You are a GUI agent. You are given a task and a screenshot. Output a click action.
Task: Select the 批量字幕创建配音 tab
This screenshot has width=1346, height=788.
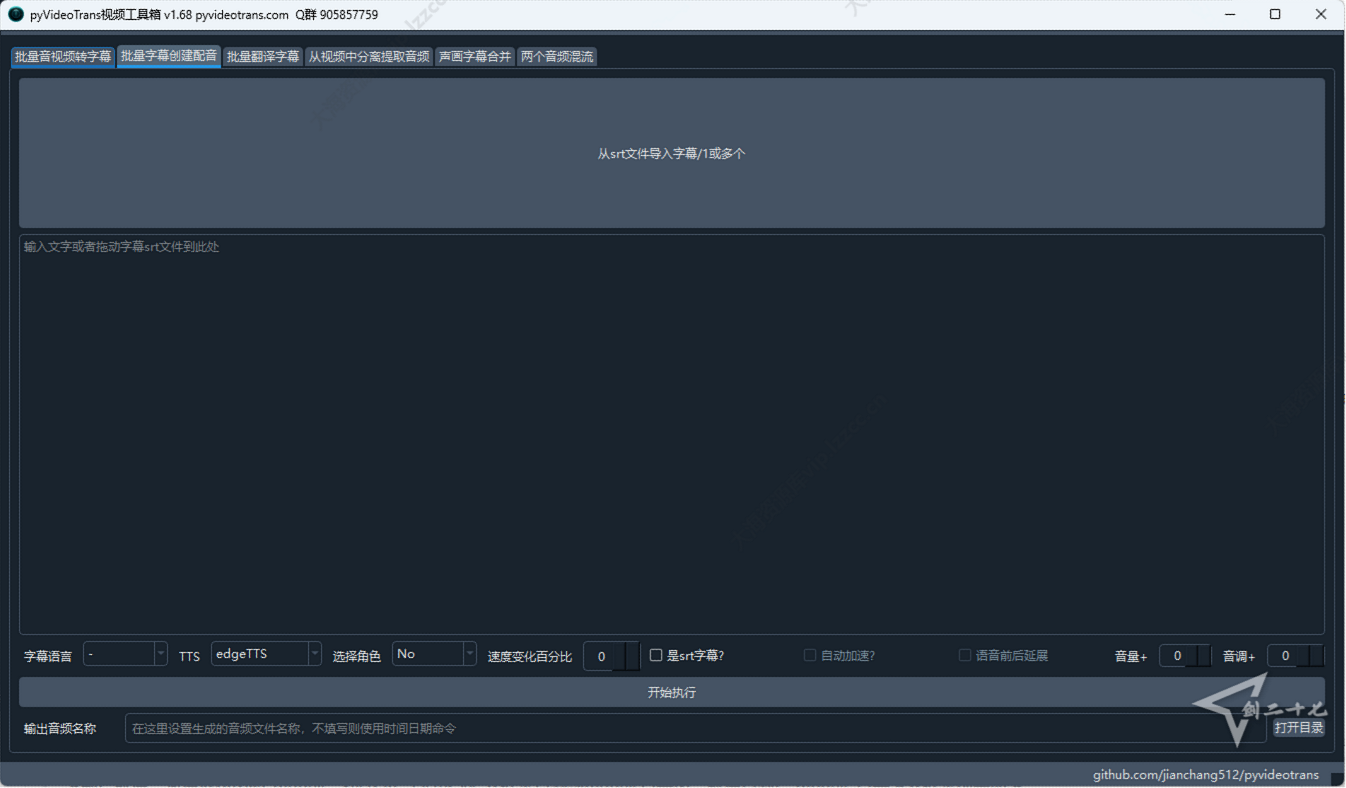point(168,56)
